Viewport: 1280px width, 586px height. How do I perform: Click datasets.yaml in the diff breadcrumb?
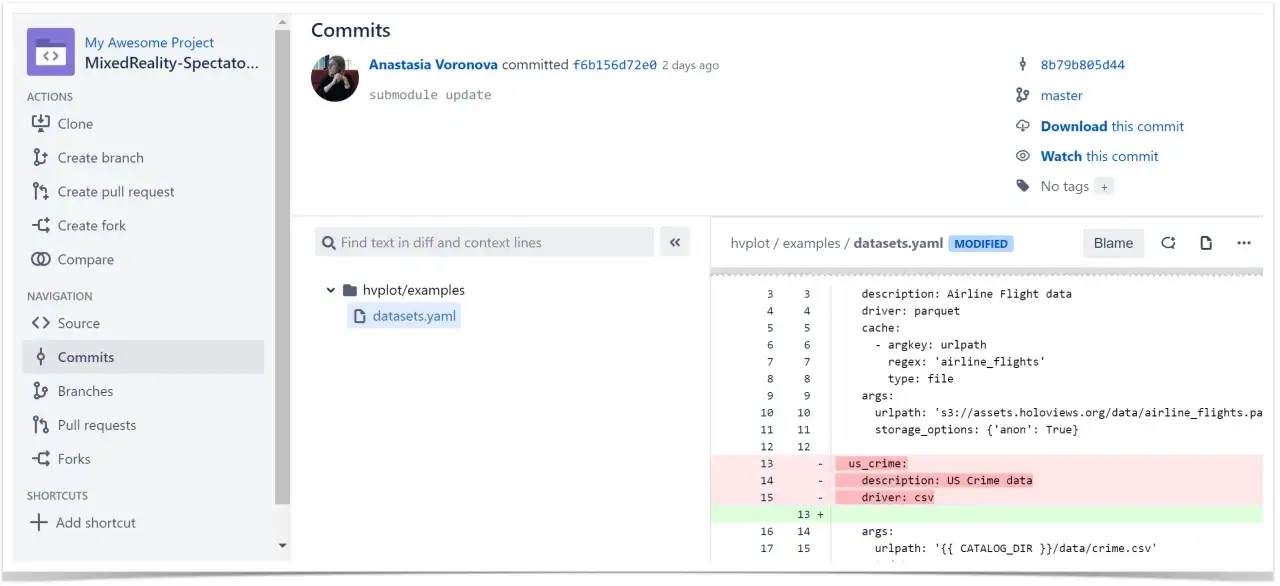(898, 243)
